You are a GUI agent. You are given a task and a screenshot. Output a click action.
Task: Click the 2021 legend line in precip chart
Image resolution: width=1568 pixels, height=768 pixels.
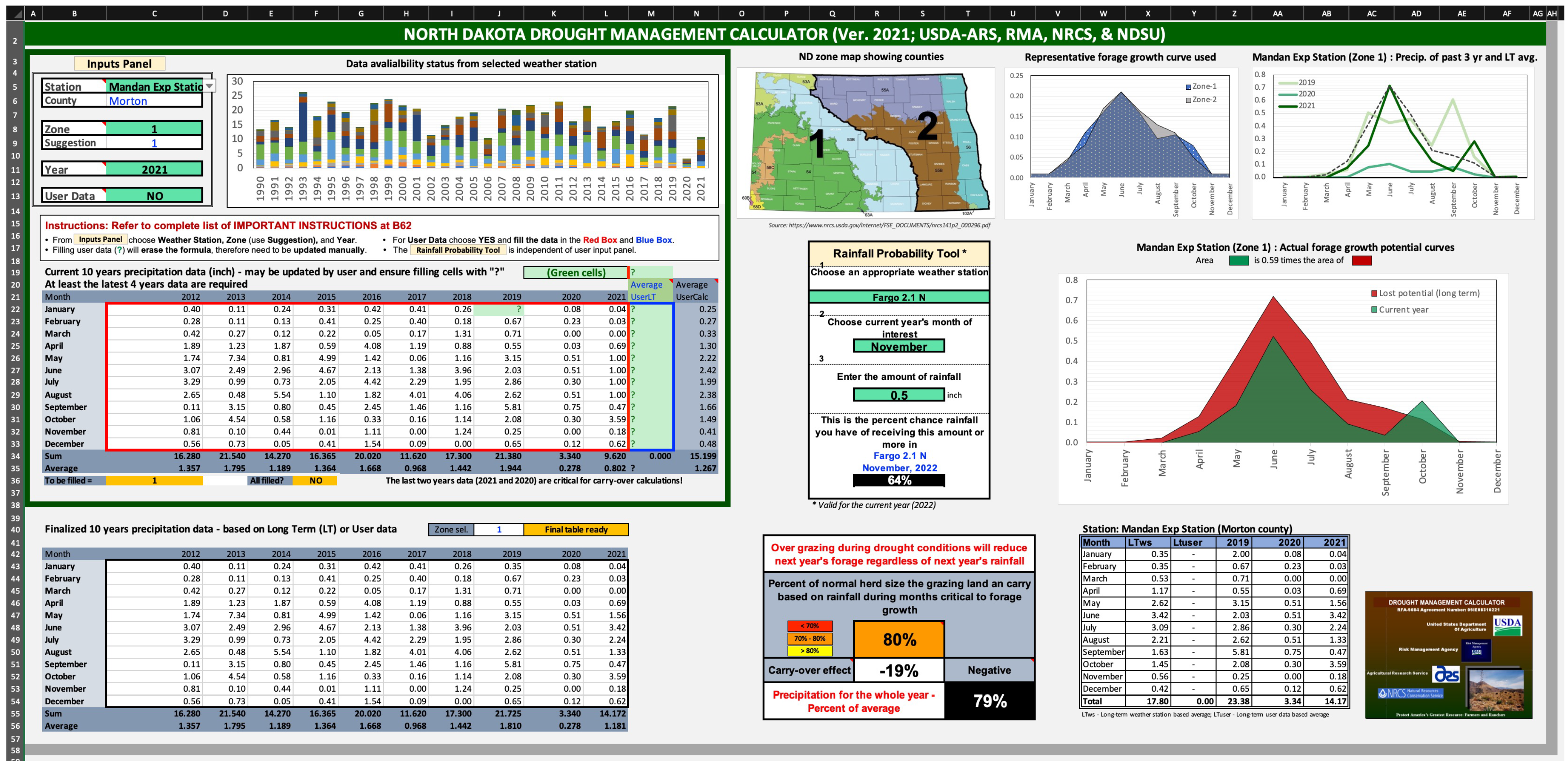point(1287,106)
